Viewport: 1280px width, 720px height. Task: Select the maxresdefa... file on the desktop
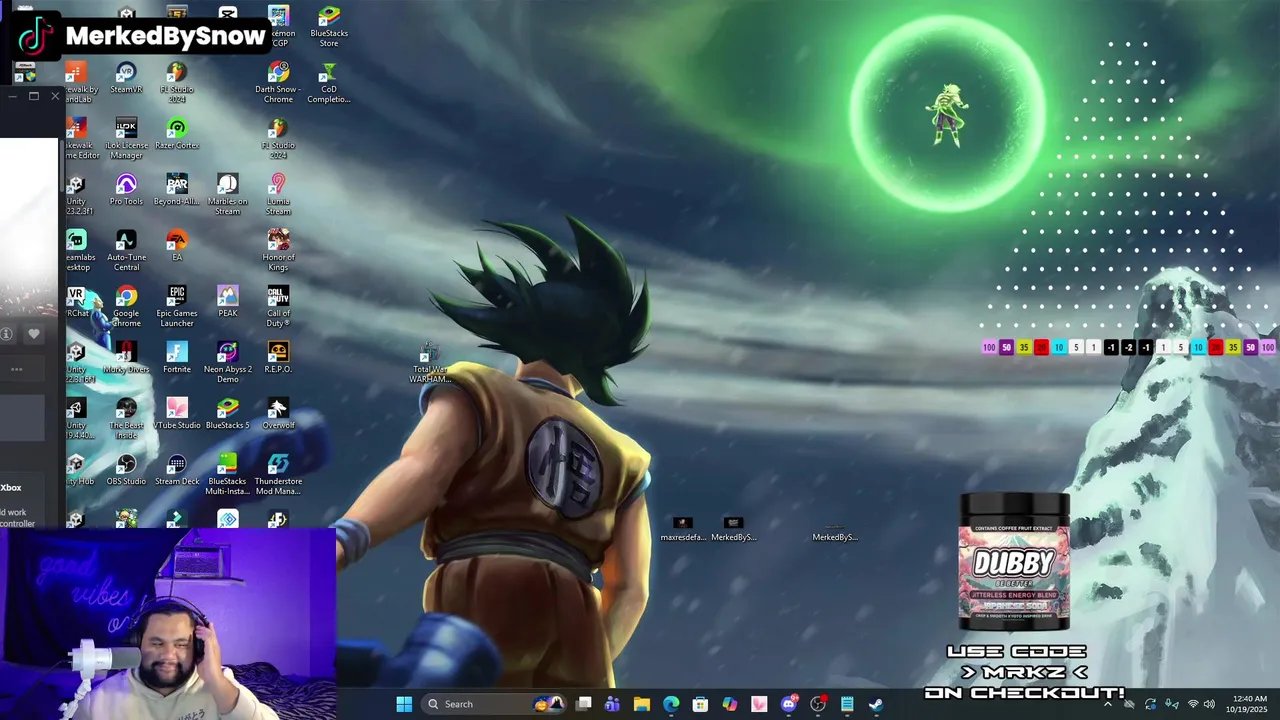pyautogui.click(x=683, y=530)
